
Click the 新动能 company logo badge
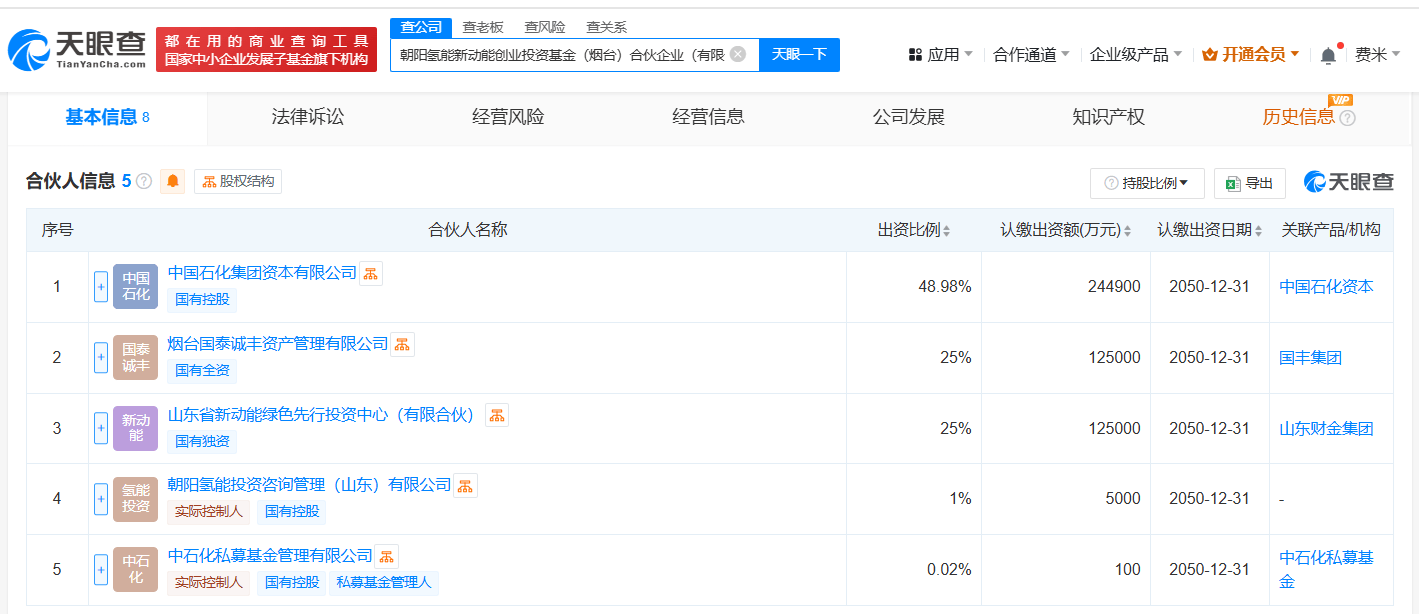click(x=136, y=428)
